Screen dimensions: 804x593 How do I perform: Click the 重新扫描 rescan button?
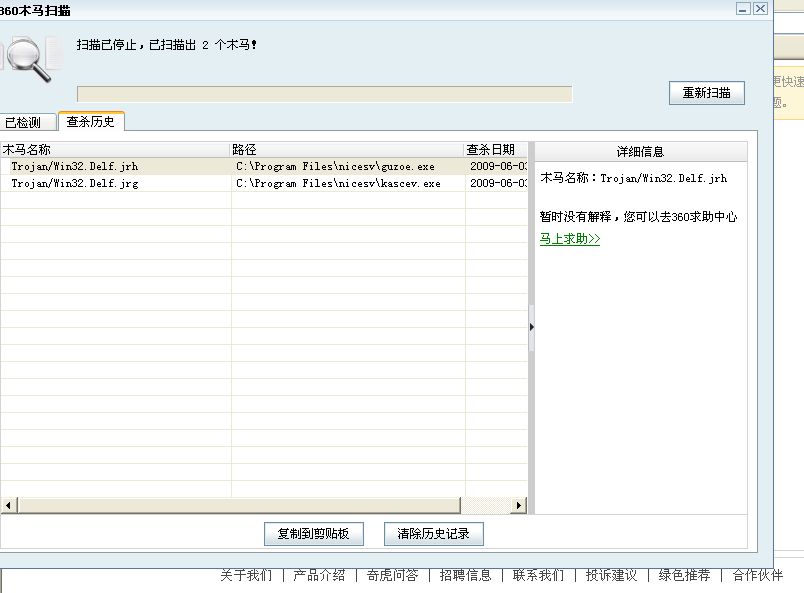(707, 93)
